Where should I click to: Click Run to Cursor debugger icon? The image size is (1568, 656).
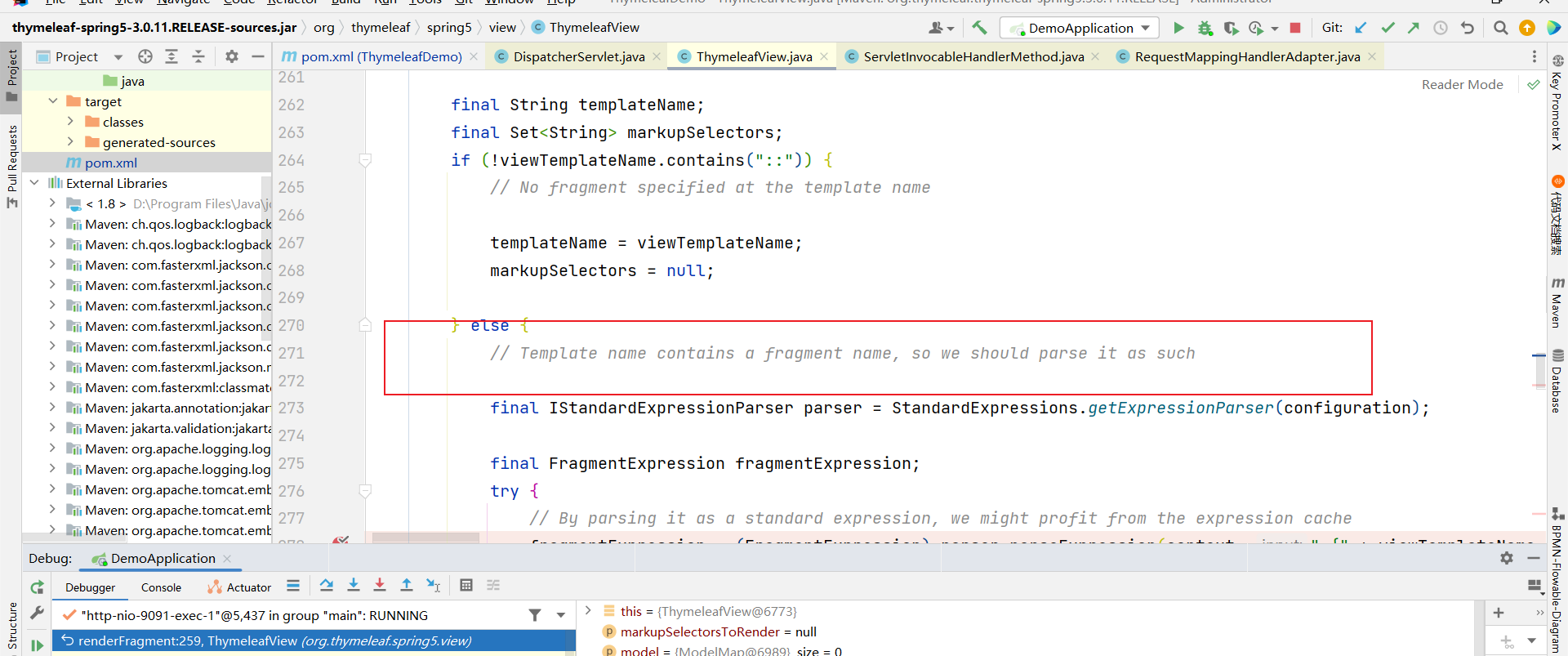434,585
